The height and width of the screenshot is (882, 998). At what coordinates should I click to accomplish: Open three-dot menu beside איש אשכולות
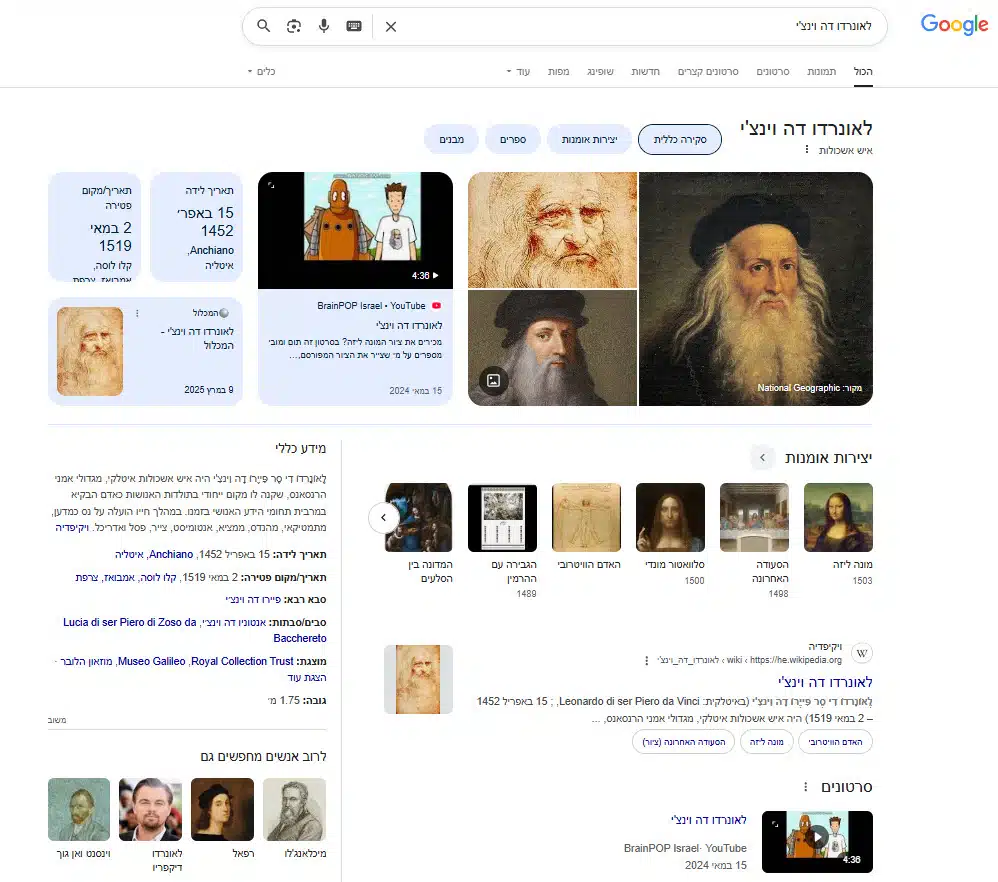(806, 150)
